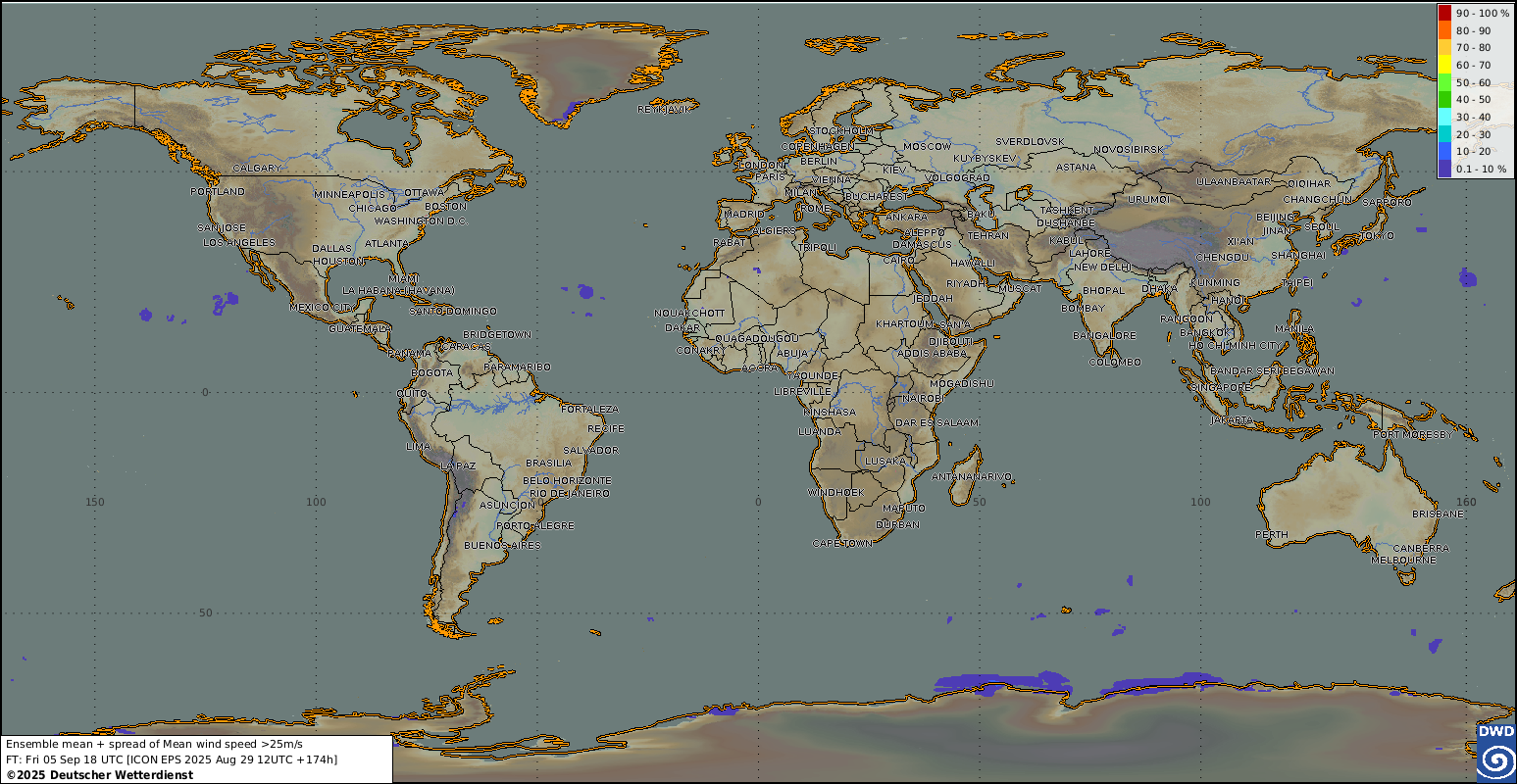Click the MOGADISHU city label
1517x784 pixels.
tap(961, 383)
